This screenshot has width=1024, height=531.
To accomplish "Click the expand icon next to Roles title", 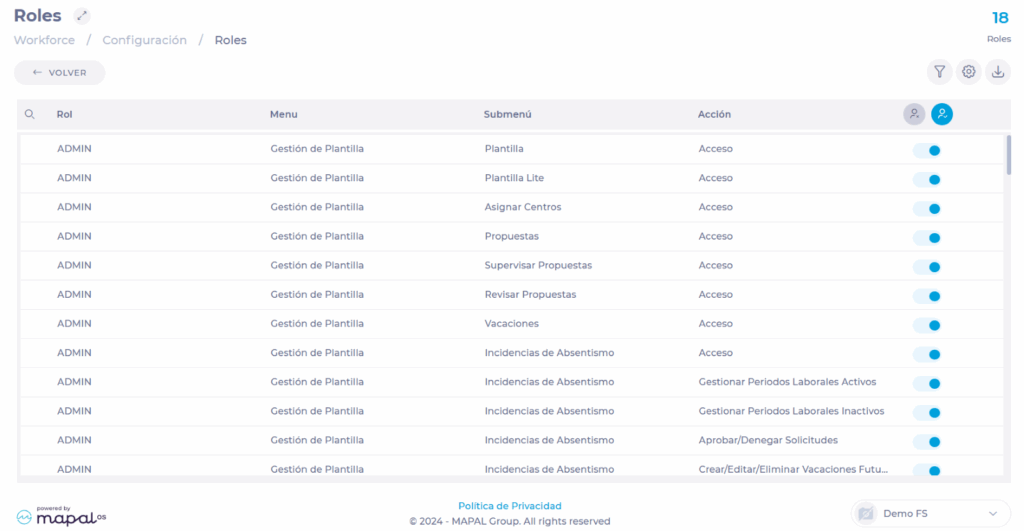I will coord(82,16).
